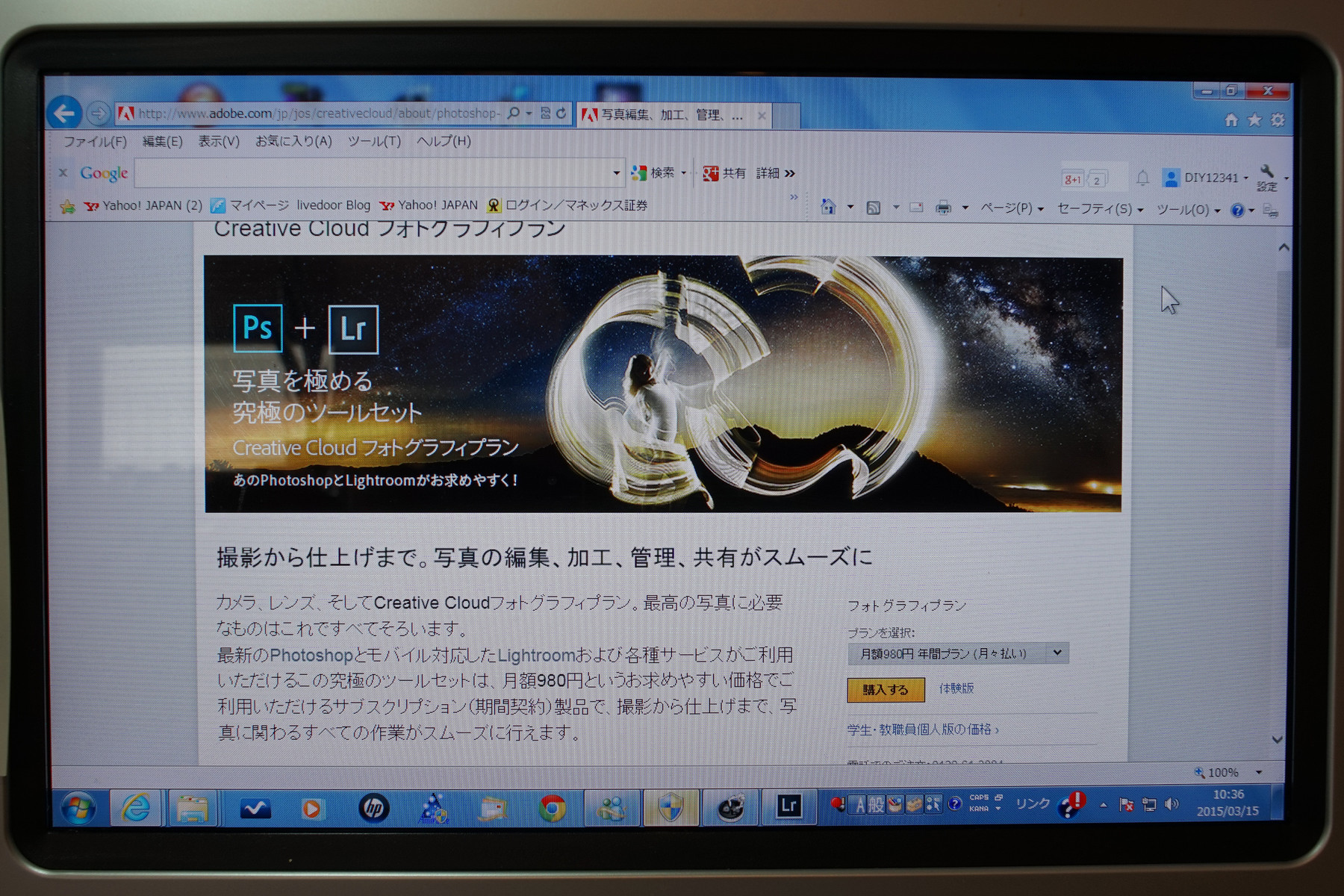The height and width of the screenshot is (896, 1344).
Task: Open media player taskbar icon
Action: pos(312,809)
